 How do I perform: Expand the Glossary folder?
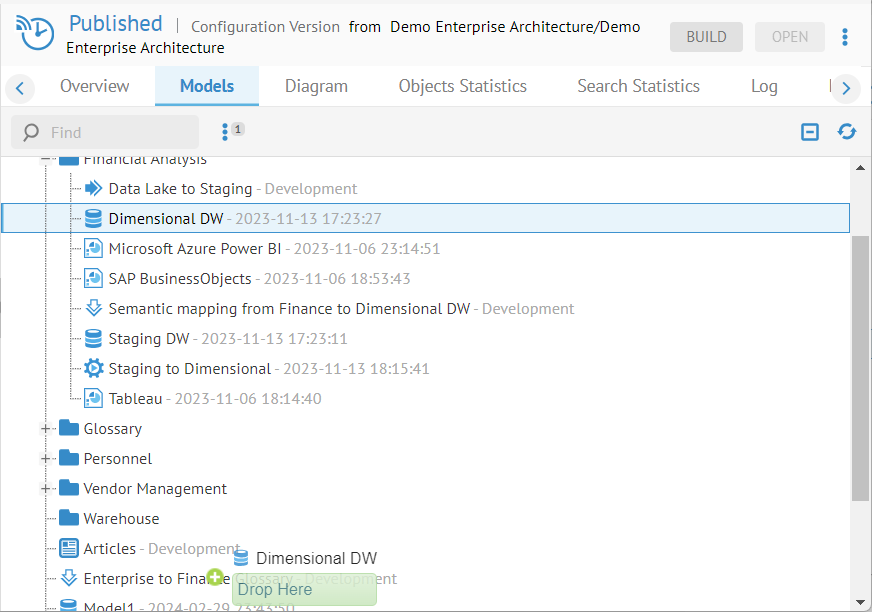click(45, 429)
